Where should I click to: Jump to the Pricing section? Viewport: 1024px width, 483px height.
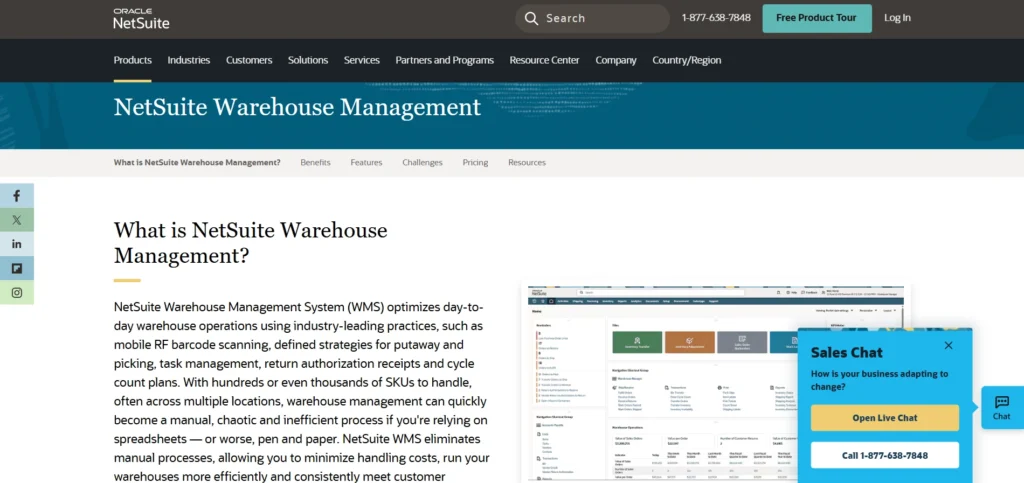(x=475, y=163)
